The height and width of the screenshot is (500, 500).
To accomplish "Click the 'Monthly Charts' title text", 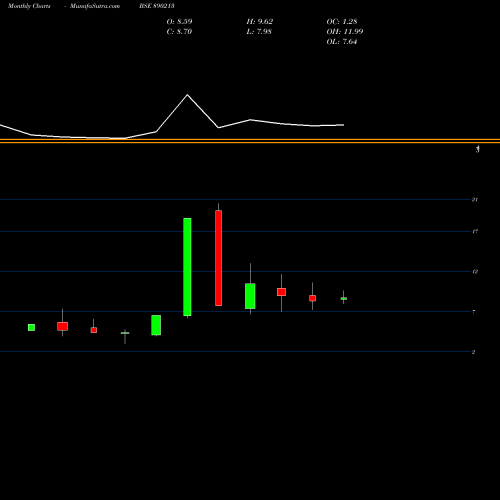I will click(x=29, y=6).
